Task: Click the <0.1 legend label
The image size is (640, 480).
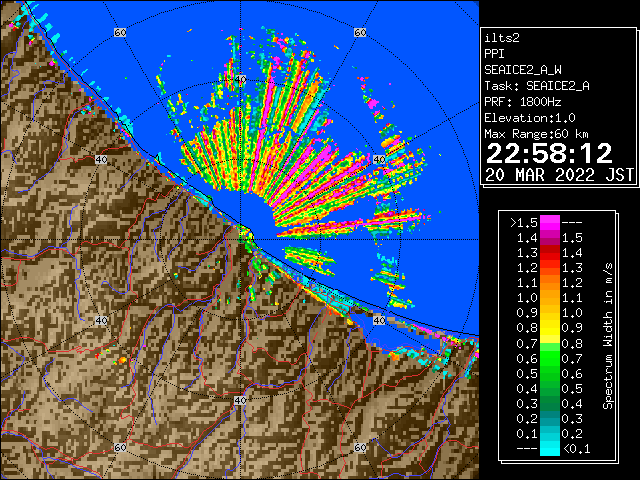Action: click(576, 449)
